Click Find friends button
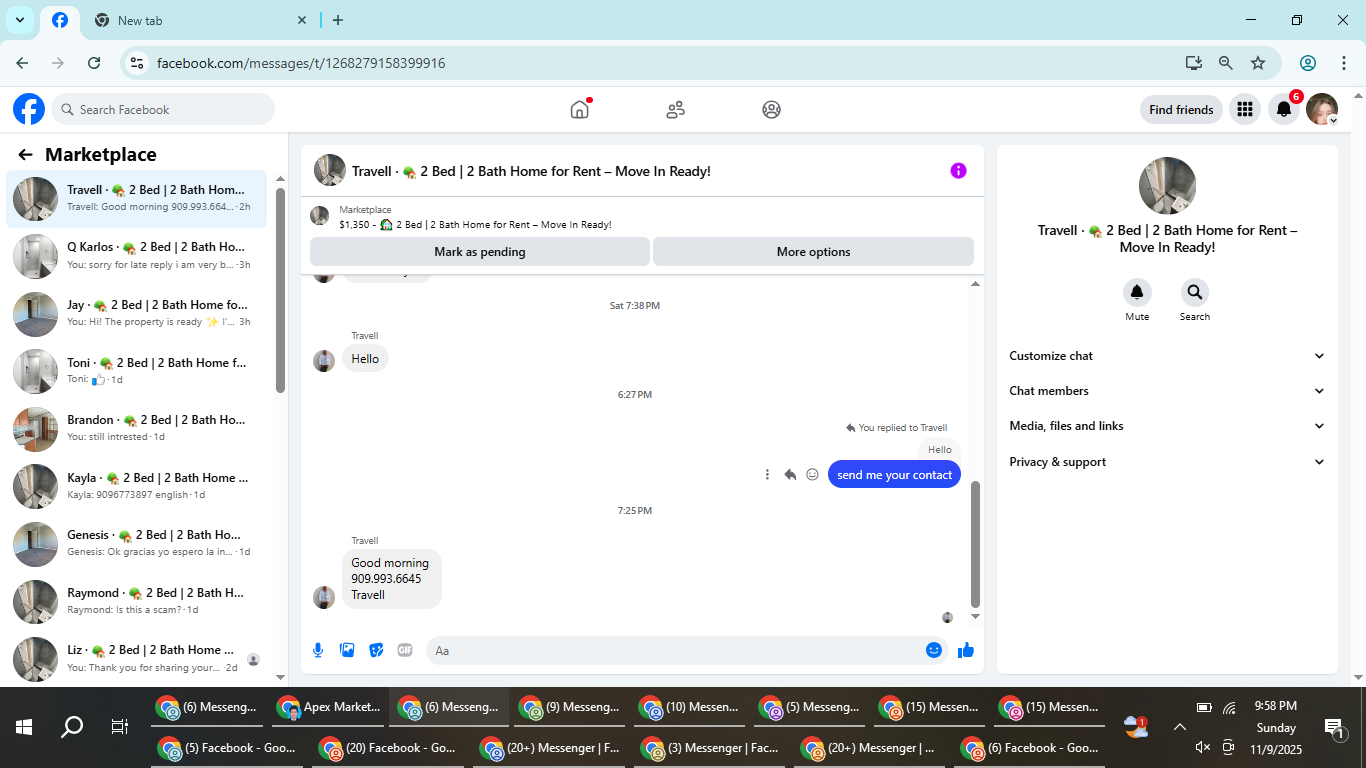Image resolution: width=1366 pixels, height=768 pixels. [x=1181, y=110]
